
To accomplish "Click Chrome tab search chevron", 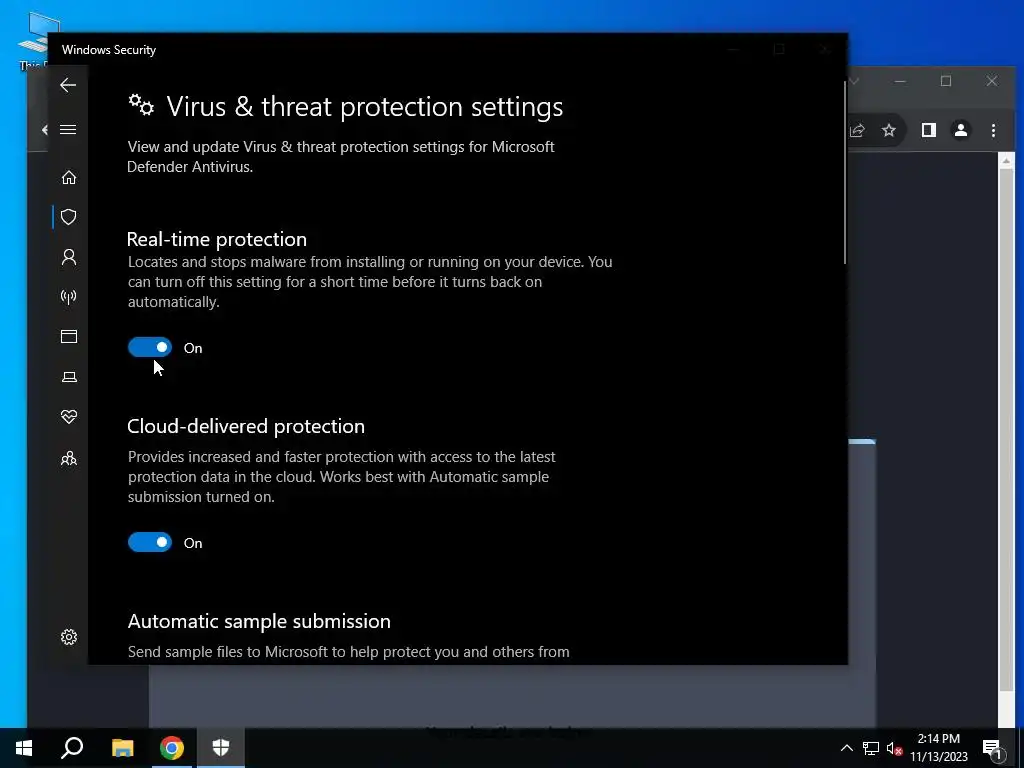I will pos(854,81).
